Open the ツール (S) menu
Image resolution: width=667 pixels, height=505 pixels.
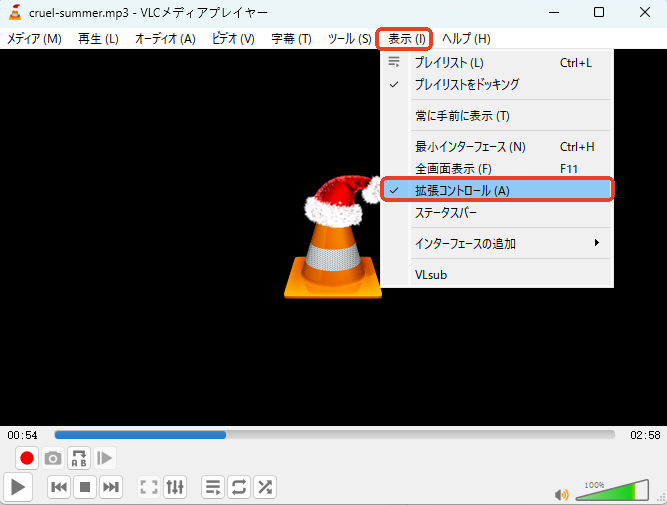[x=349, y=38]
